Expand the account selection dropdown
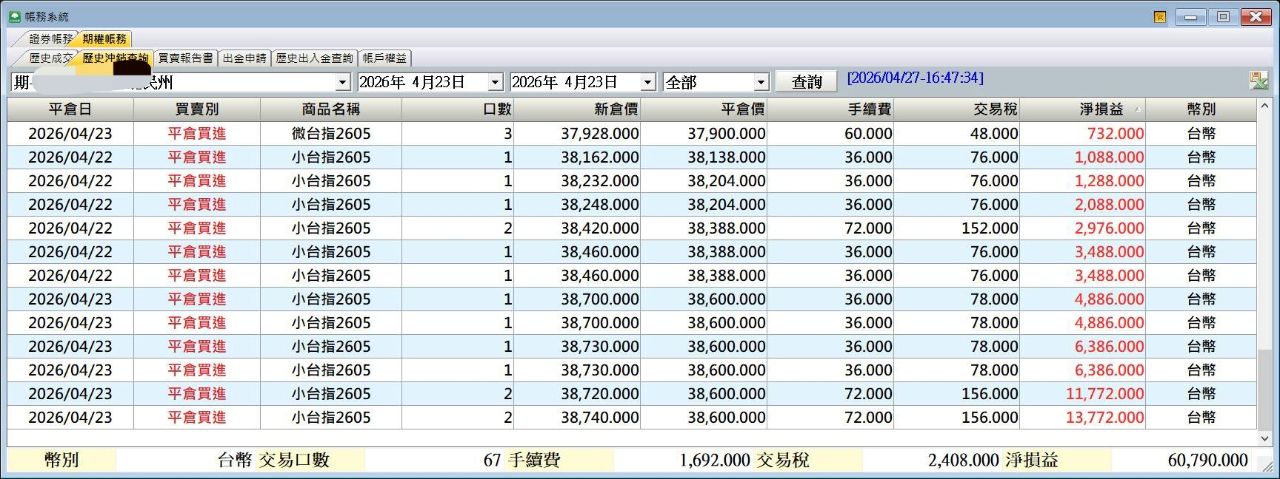Viewport: 1280px width, 479px height. [343, 82]
